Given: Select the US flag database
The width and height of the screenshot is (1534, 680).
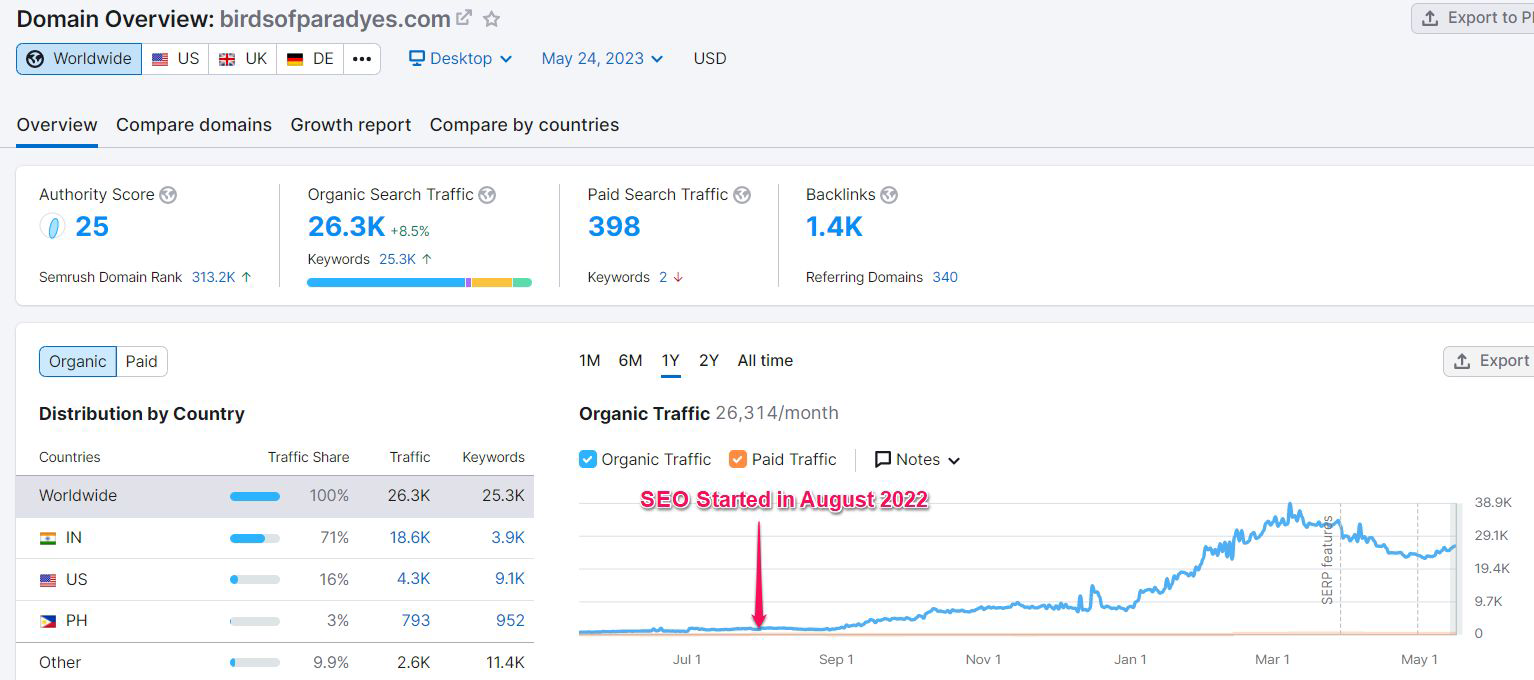Looking at the screenshot, I should pyautogui.click(x=175, y=59).
